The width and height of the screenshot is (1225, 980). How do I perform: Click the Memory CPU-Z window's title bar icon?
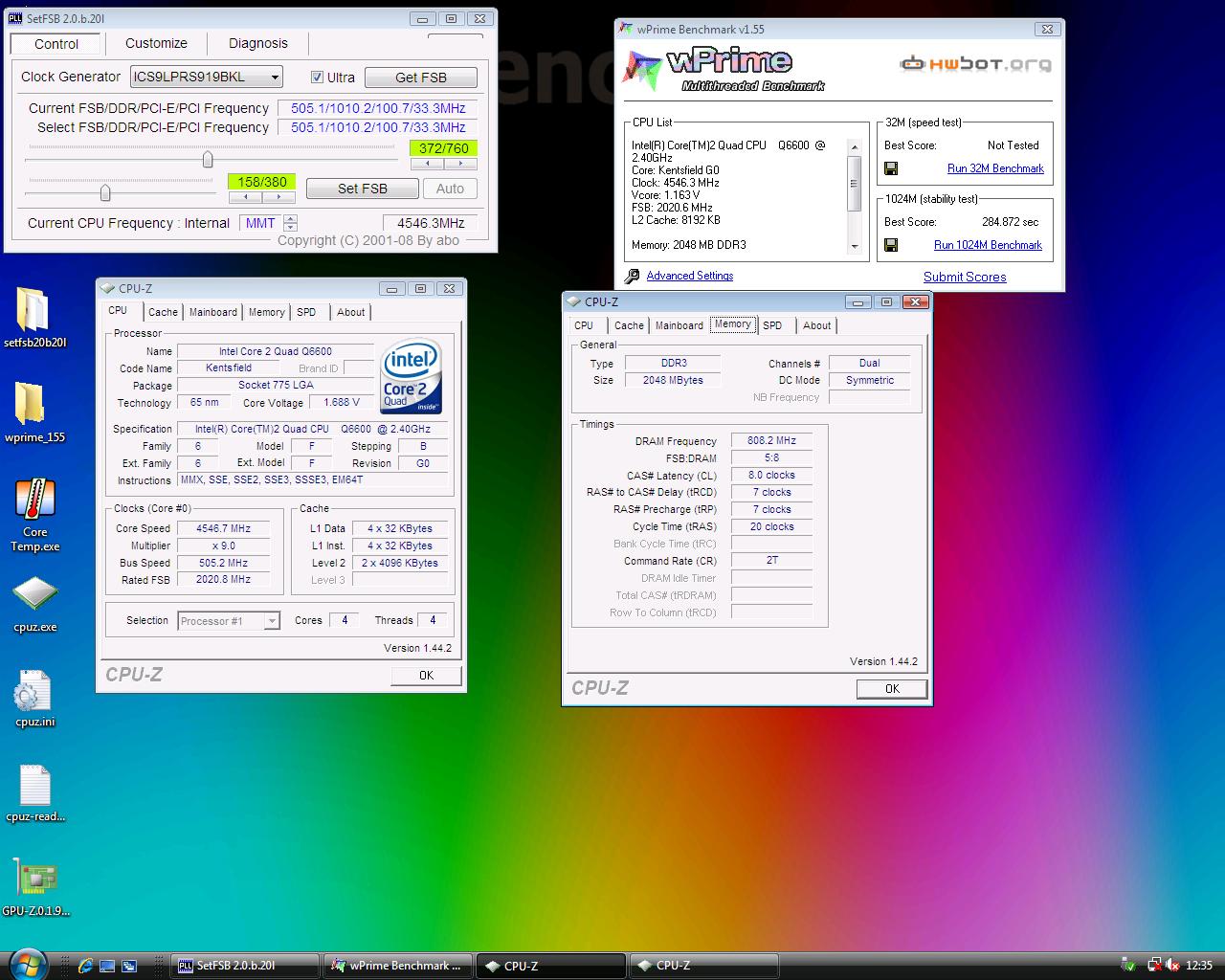573,301
